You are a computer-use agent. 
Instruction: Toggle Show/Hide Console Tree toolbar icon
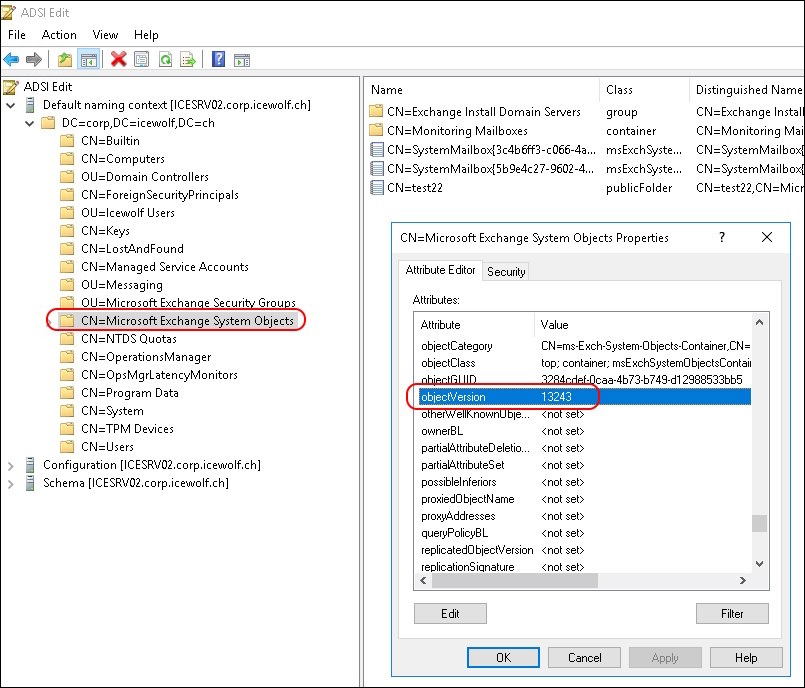click(88, 59)
